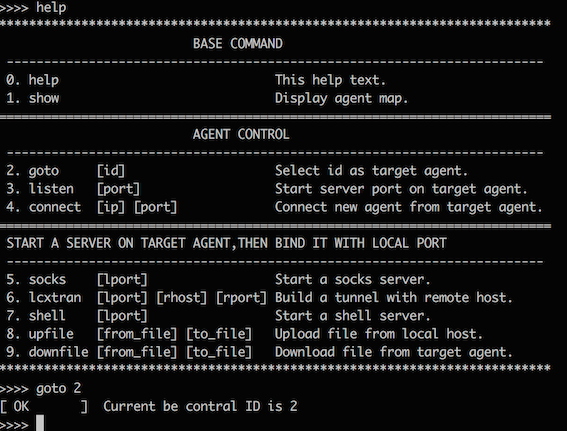Viewport: 567px width, 431px height.
Task: Click the 'upfile' command word
Action: tap(51, 334)
